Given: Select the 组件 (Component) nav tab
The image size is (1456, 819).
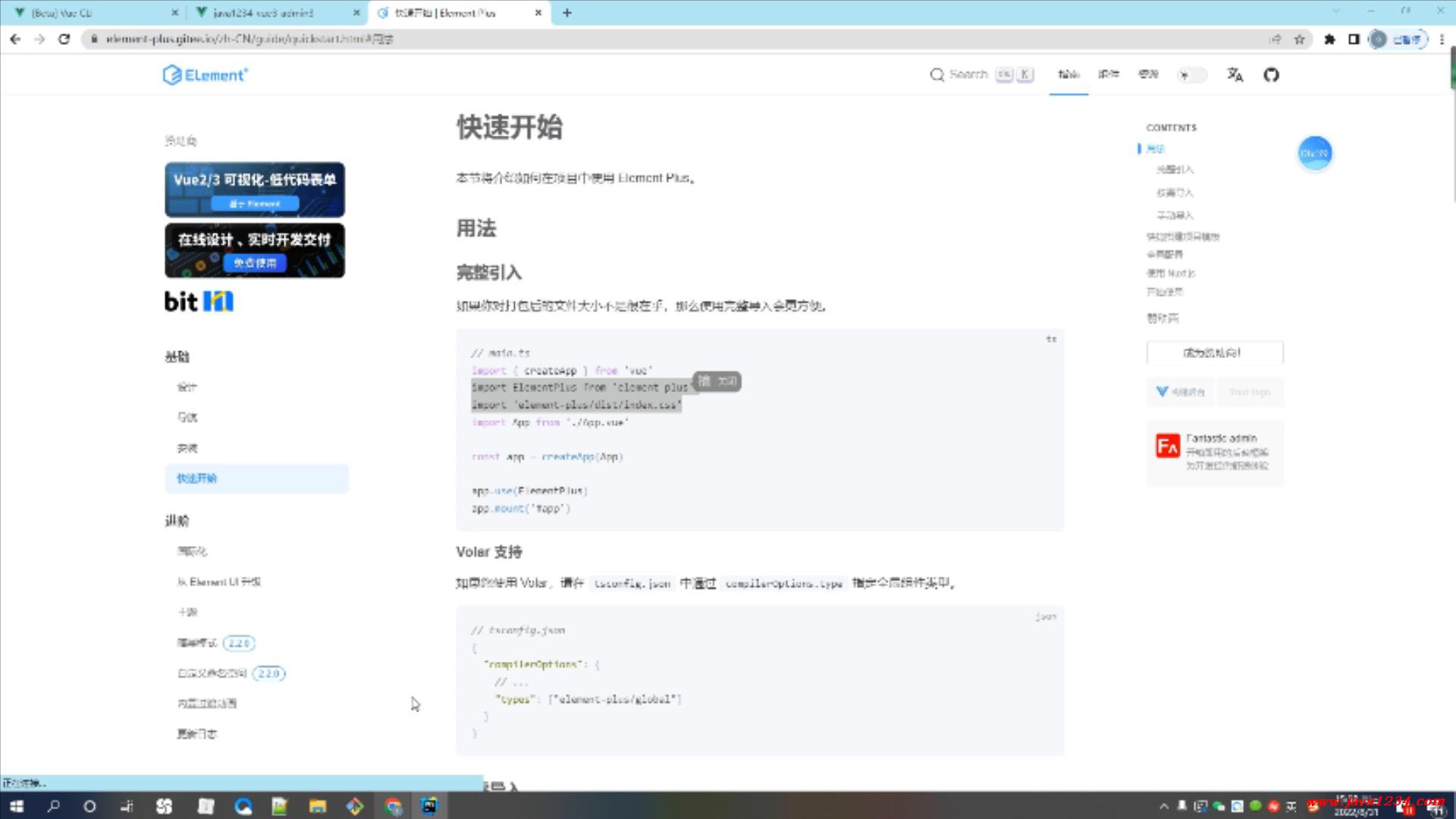Looking at the screenshot, I should (1109, 74).
